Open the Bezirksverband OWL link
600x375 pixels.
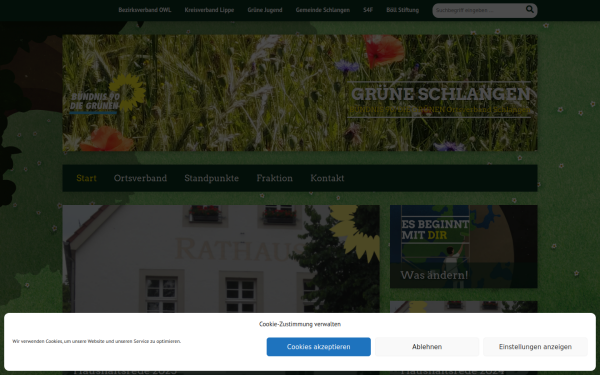tap(145, 10)
